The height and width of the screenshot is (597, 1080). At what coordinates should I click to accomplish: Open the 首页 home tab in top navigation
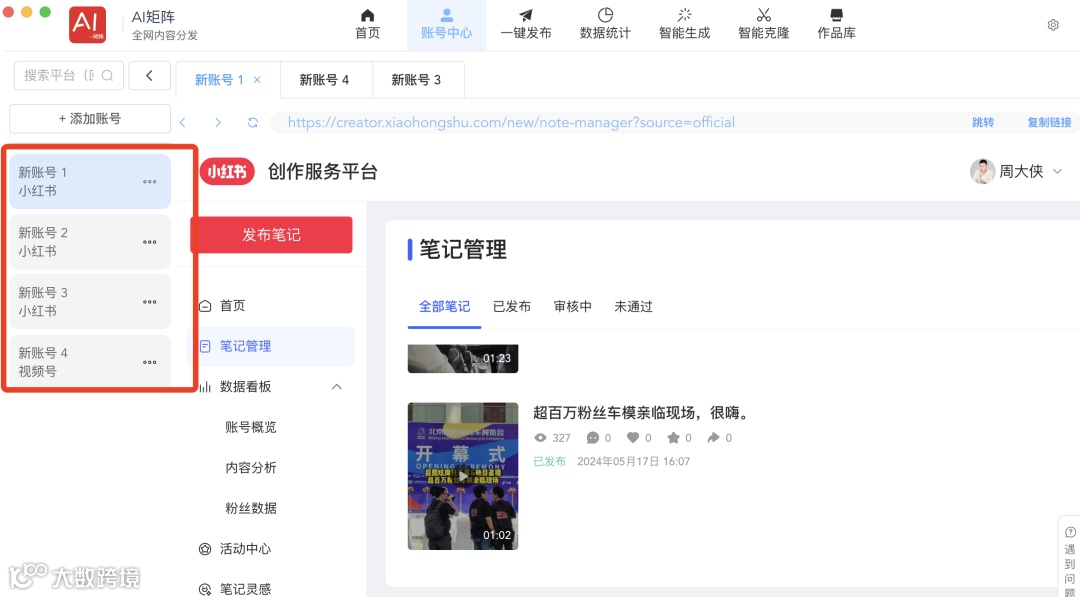click(367, 25)
